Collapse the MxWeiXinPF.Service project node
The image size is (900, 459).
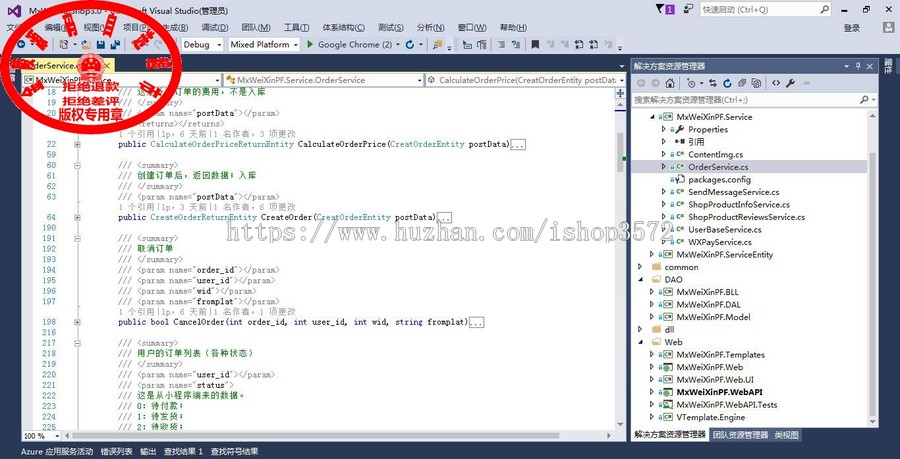click(652, 116)
